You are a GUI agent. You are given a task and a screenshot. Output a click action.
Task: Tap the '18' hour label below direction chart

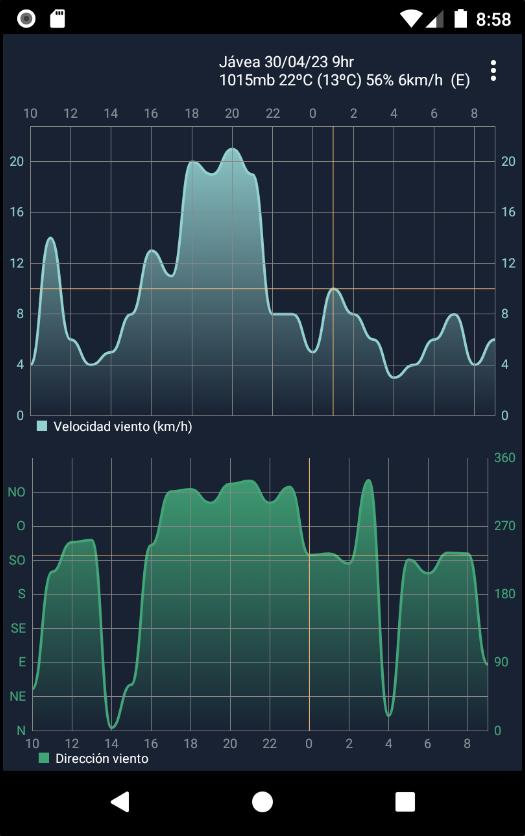(190, 743)
